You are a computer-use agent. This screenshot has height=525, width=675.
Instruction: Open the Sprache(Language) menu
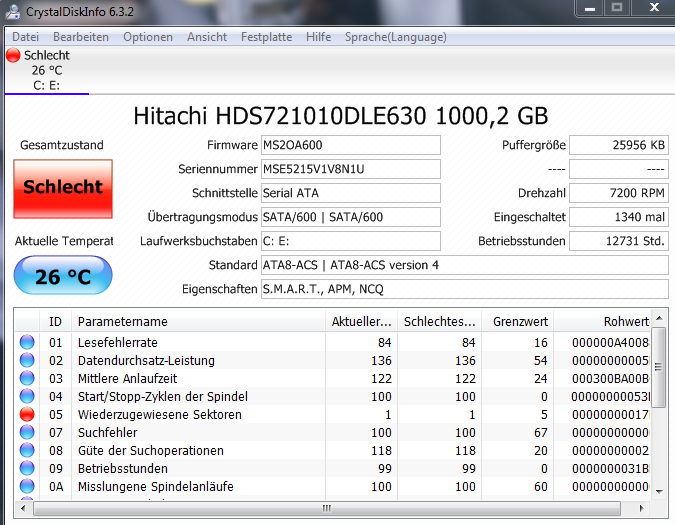pos(396,37)
